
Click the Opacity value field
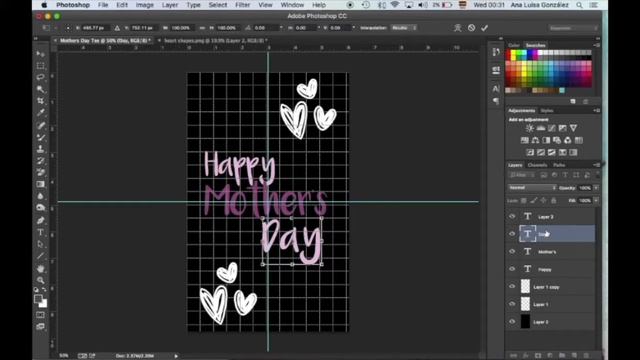pos(585,188)
